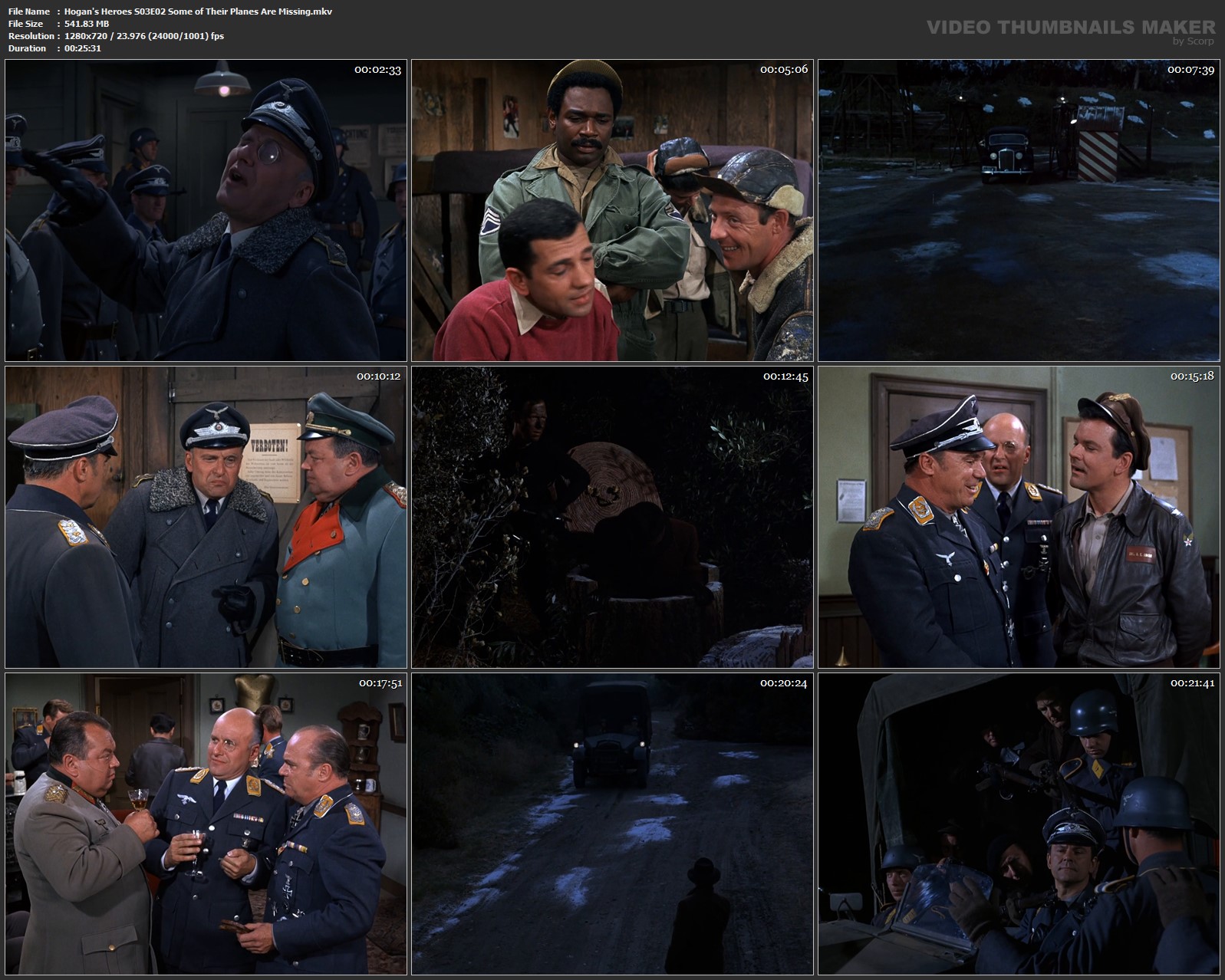Viewport: 1225px width, 980px height.
Task: Select the thumbnail stamped 00:17:51
Action: click(206, 824)
